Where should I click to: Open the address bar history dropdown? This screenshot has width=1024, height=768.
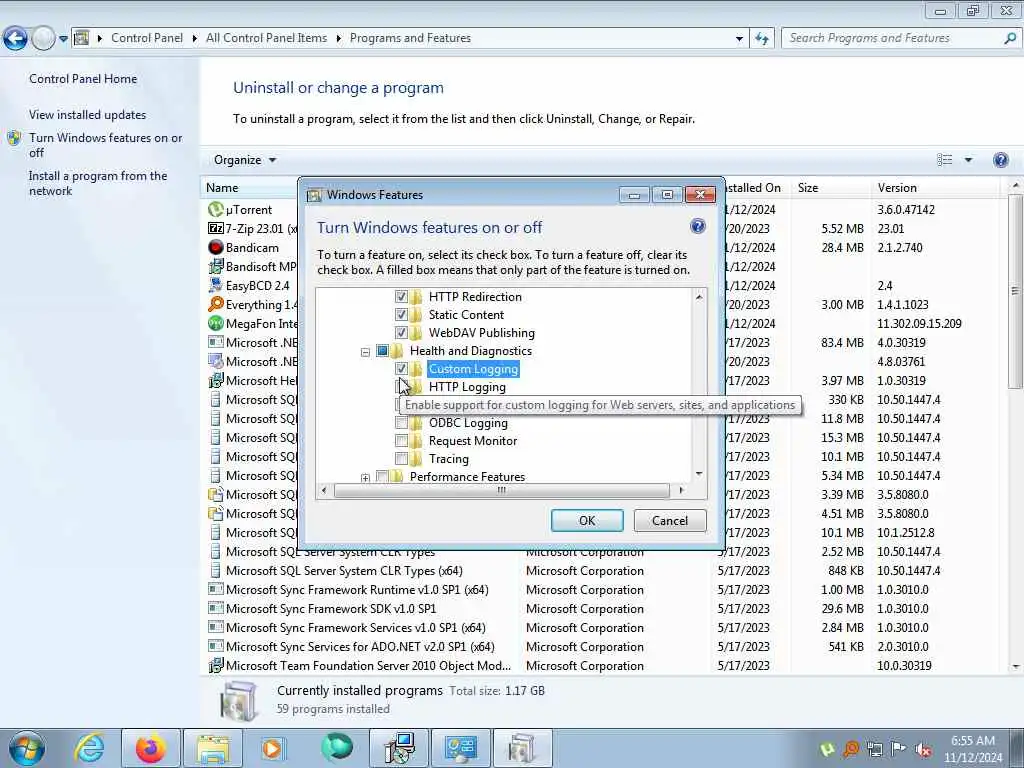tap(739, 39)
